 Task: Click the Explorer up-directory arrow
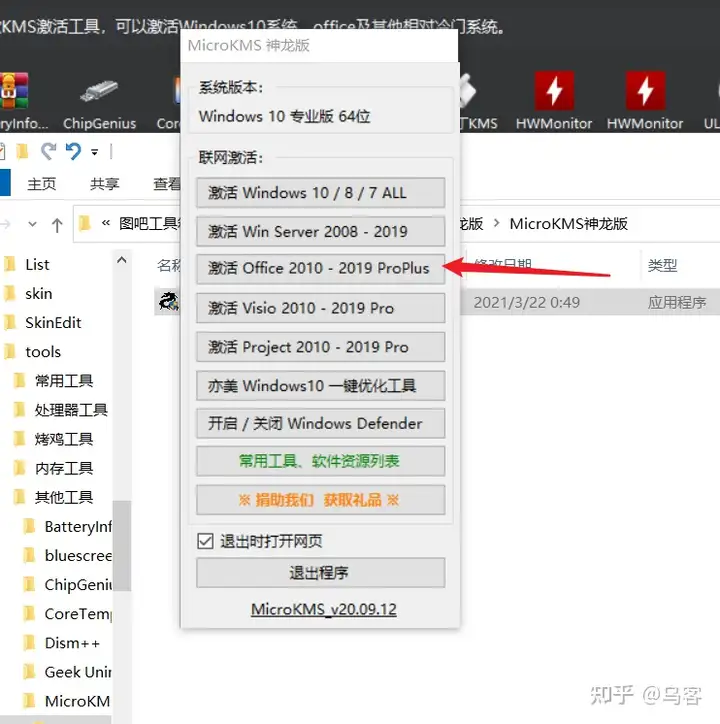click(x=57, y=225)
